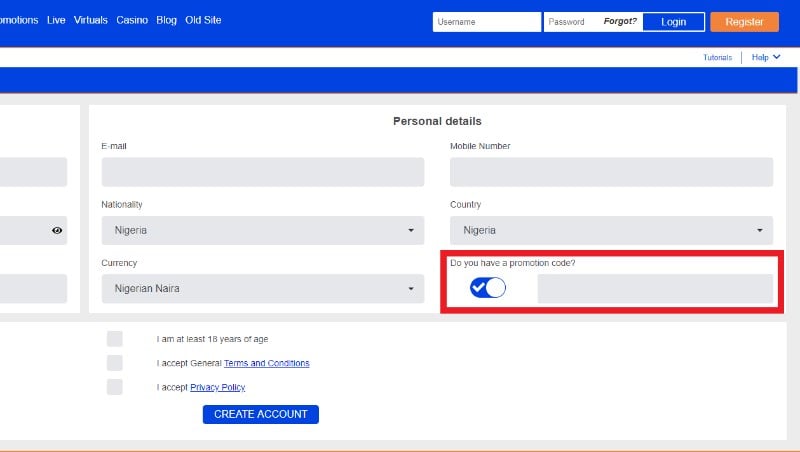Open the Country dropdown arrow

pos(760,231)
